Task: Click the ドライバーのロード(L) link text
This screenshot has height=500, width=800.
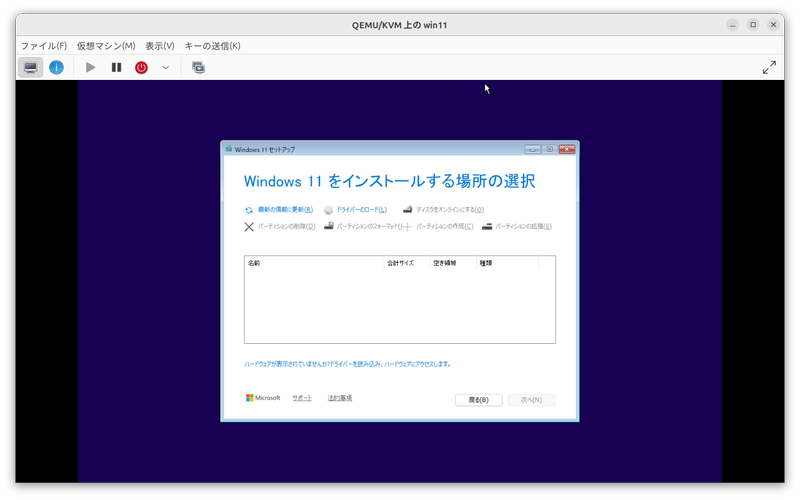Action: 362,210
